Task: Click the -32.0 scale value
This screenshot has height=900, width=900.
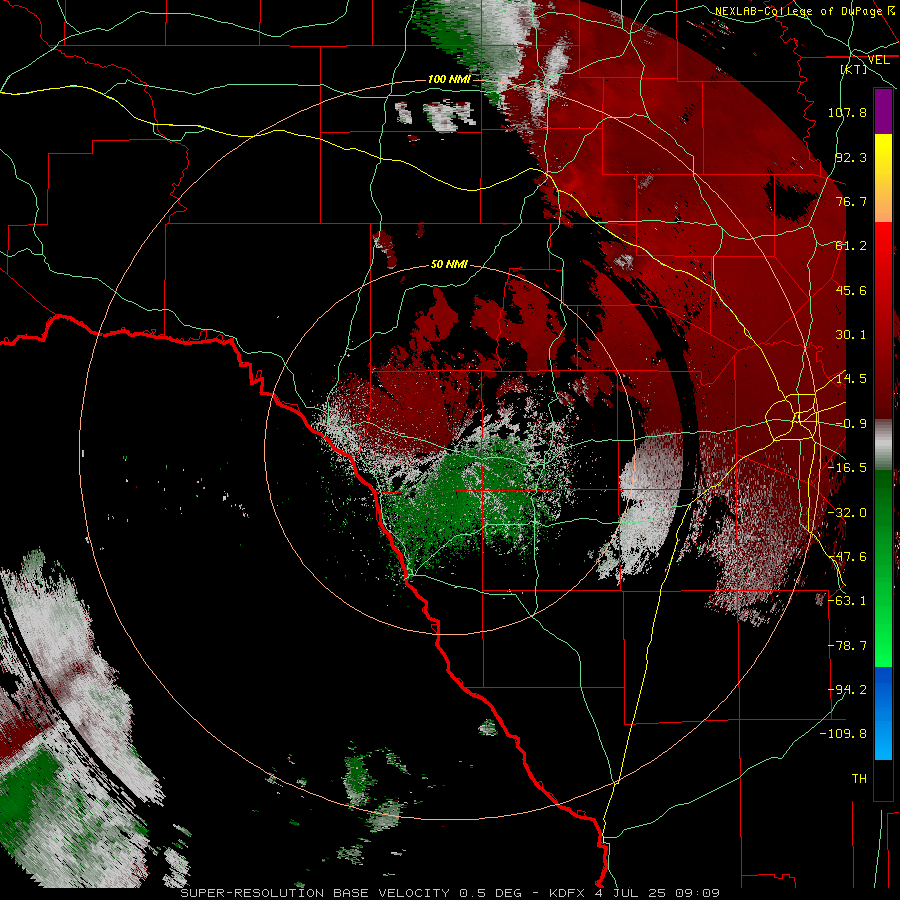Action: pos(847,513)
